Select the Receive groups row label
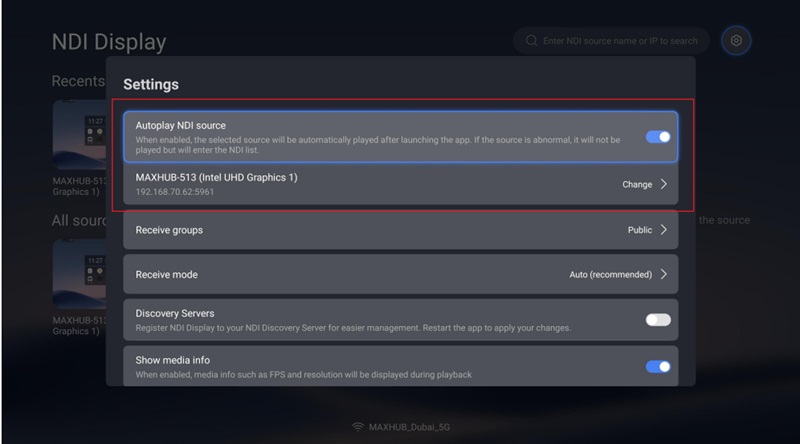 click(169, 230)
